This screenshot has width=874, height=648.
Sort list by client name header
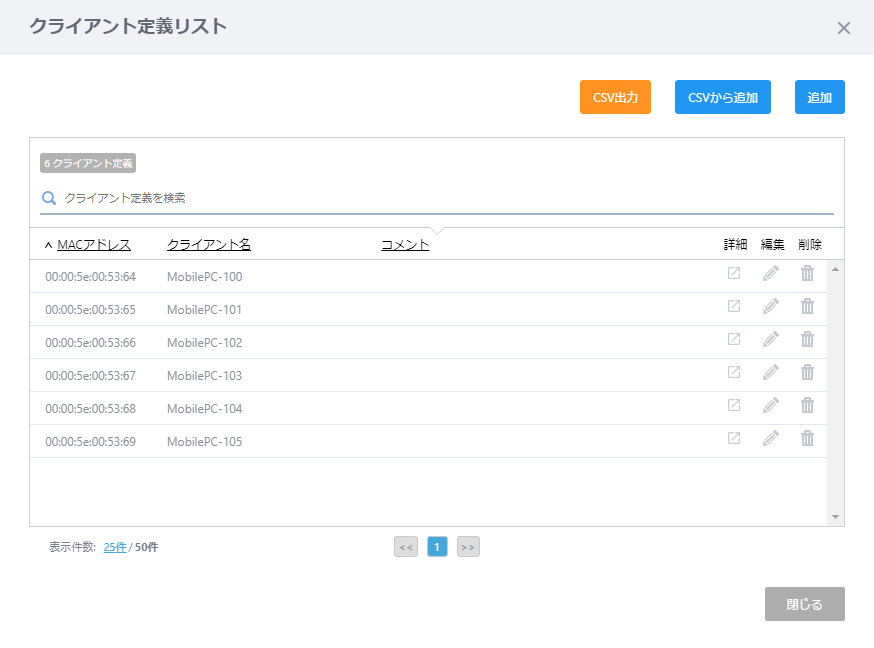tap(208, 245)
